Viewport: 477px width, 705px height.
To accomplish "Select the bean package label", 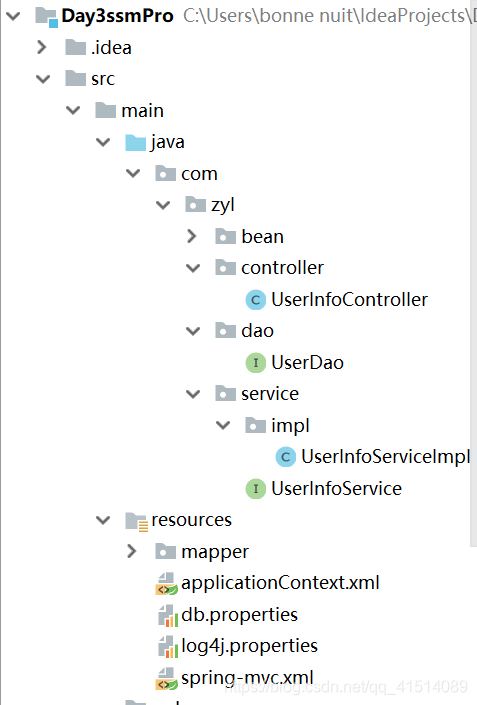I will coord(263,236).
